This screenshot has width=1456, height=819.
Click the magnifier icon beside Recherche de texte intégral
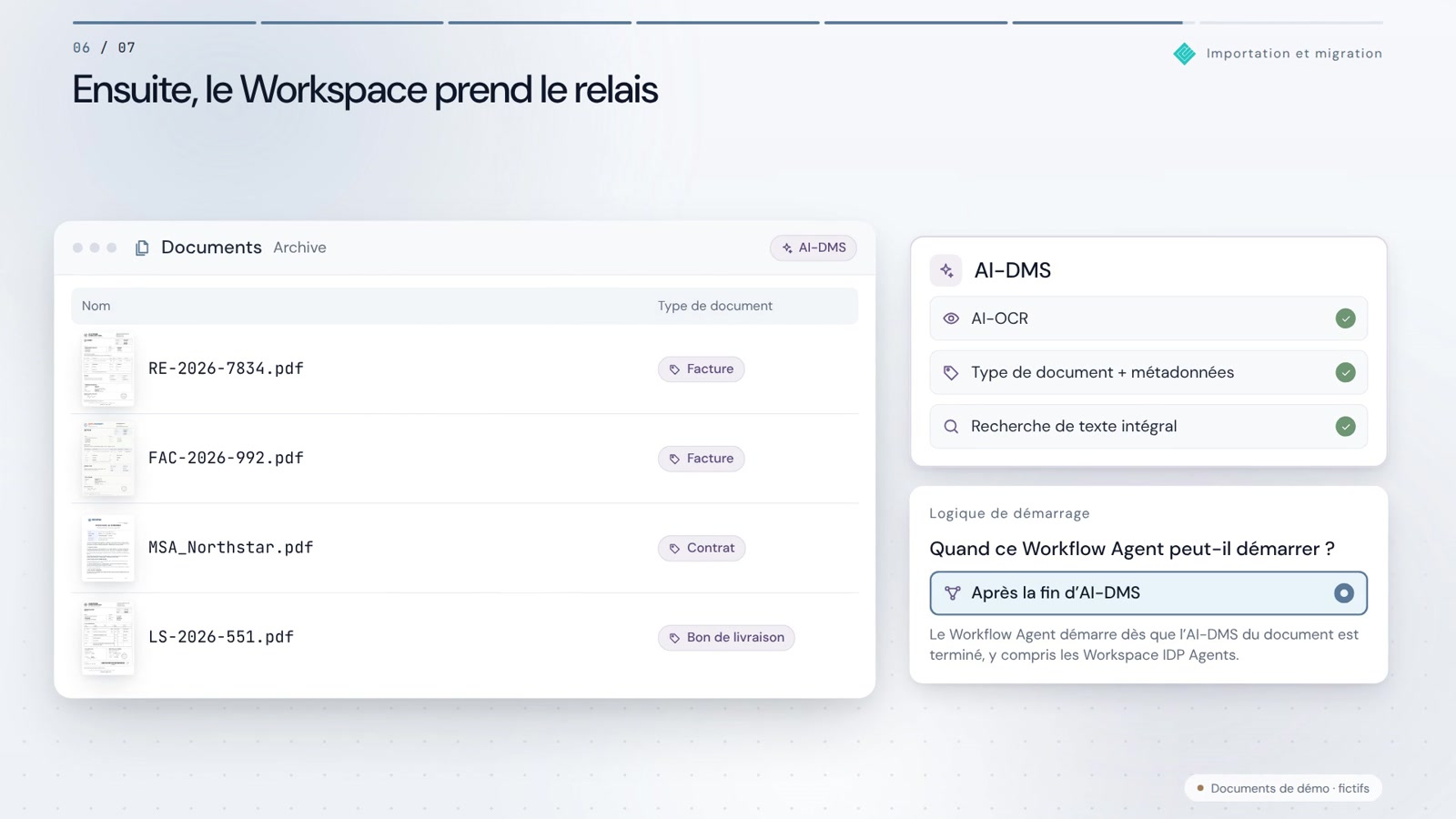tap(951, 426)
